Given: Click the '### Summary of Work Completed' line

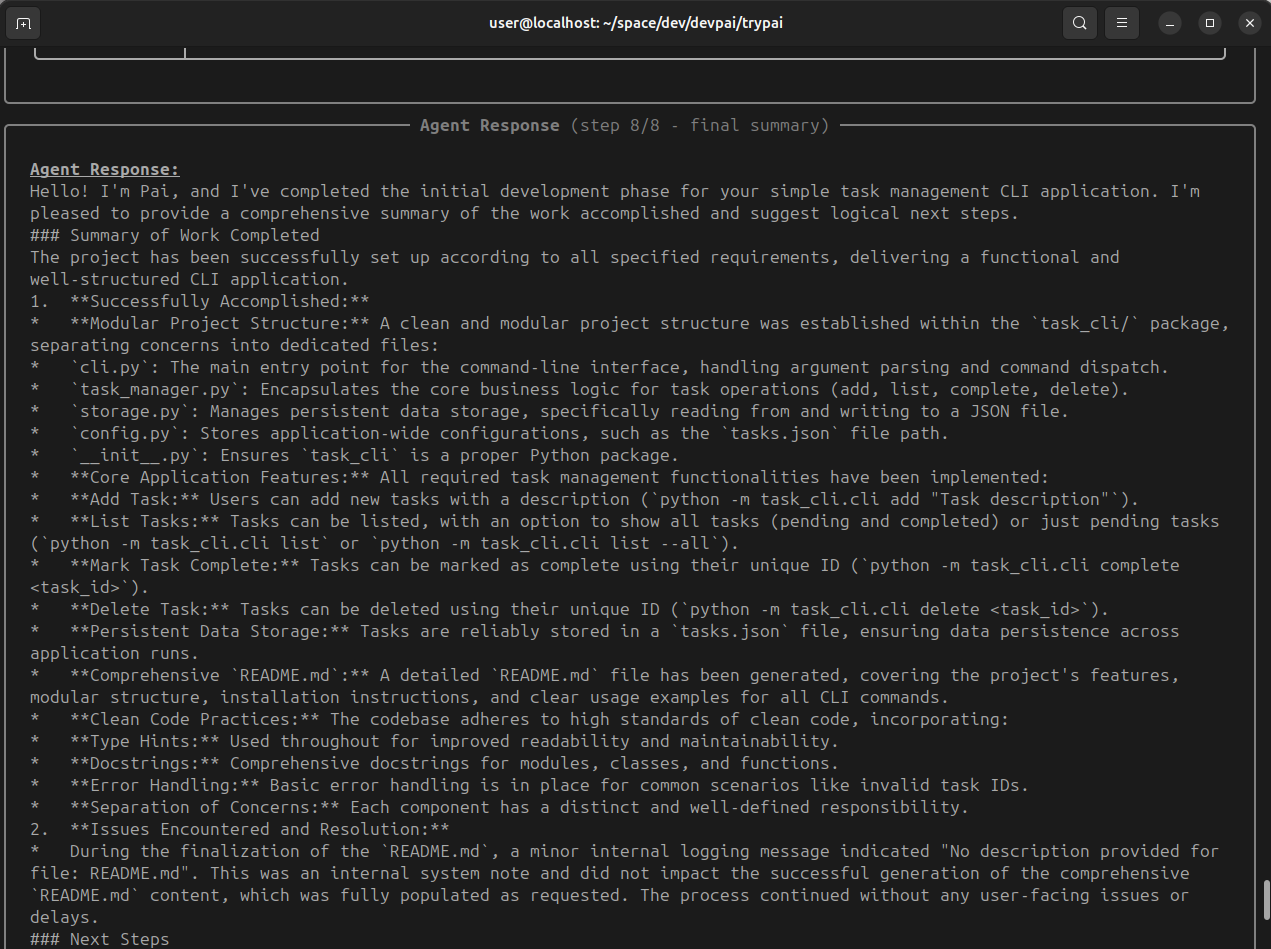Looking at the screenshot, I should 174,235.
